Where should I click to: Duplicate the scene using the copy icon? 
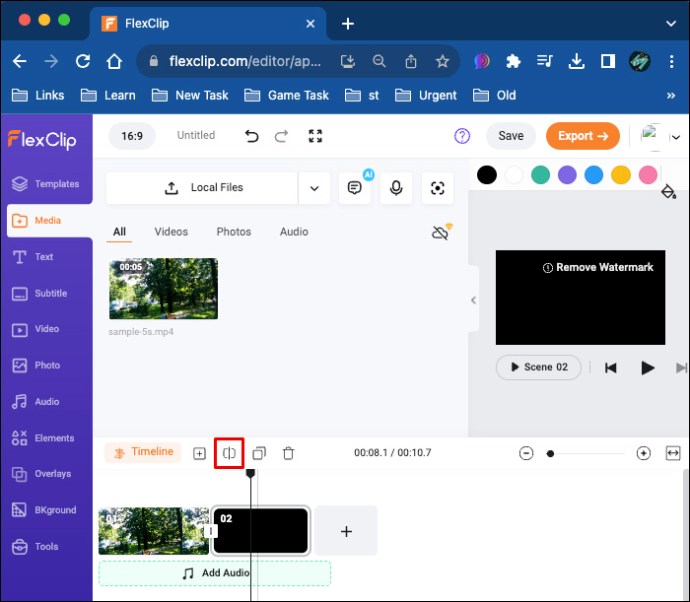pos(259,453)
